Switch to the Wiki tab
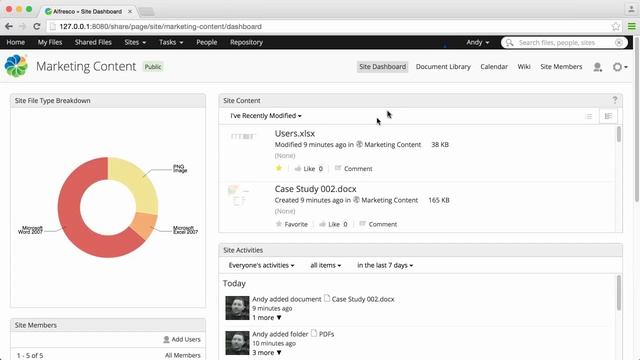The height and width of the screenshot is (360, 640). pos(524,67)
